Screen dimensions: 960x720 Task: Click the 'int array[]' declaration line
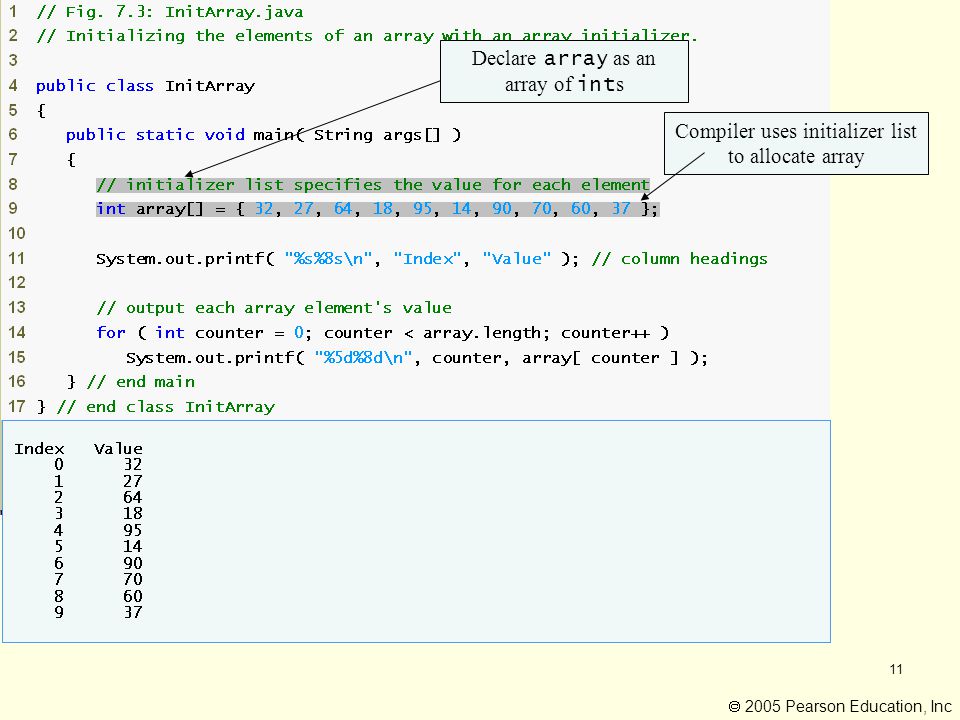377,209
